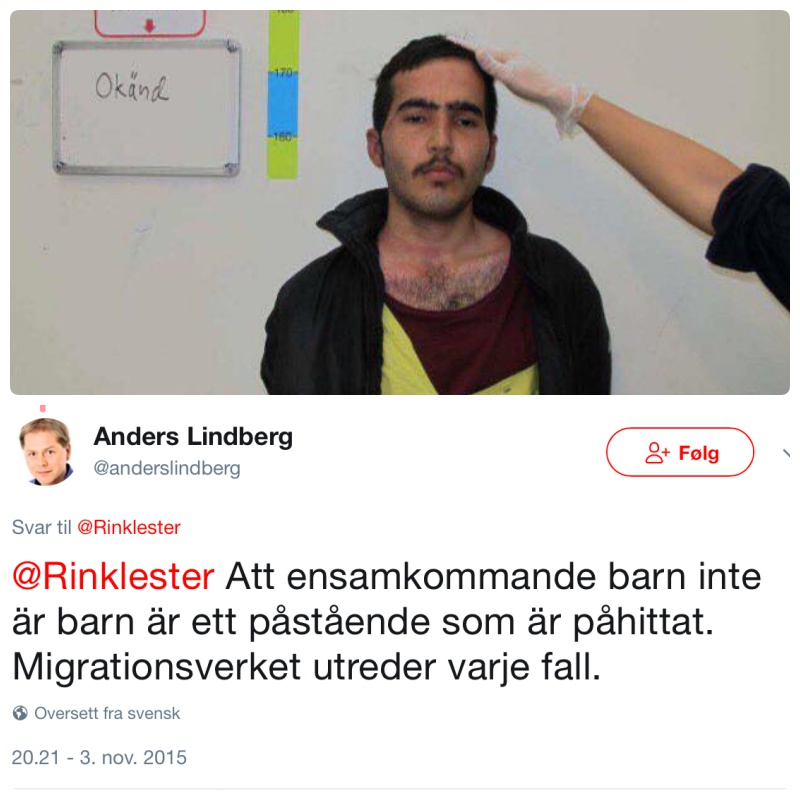Image resolution: width=800 pixels, height=800 pixels.
Task: Open the 20.21 - 3. nov. 2015 timestamp
Action: point(99,758)
